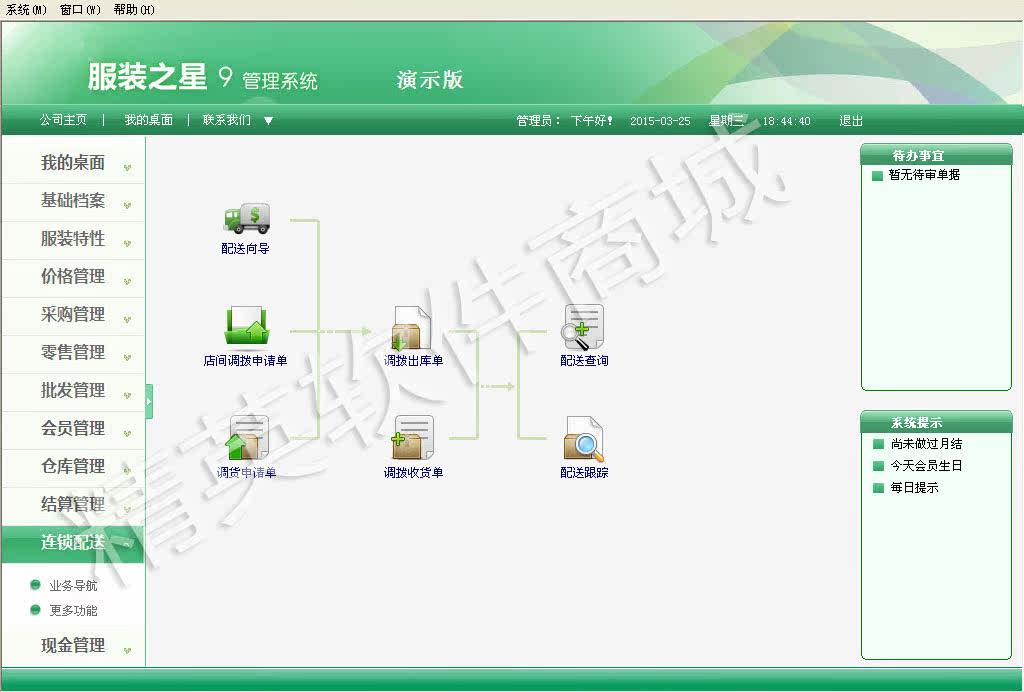The height and width of the screenshot is (692, 1024).
Task: Click the 星期三 weekday label
Action: (726, 121)
